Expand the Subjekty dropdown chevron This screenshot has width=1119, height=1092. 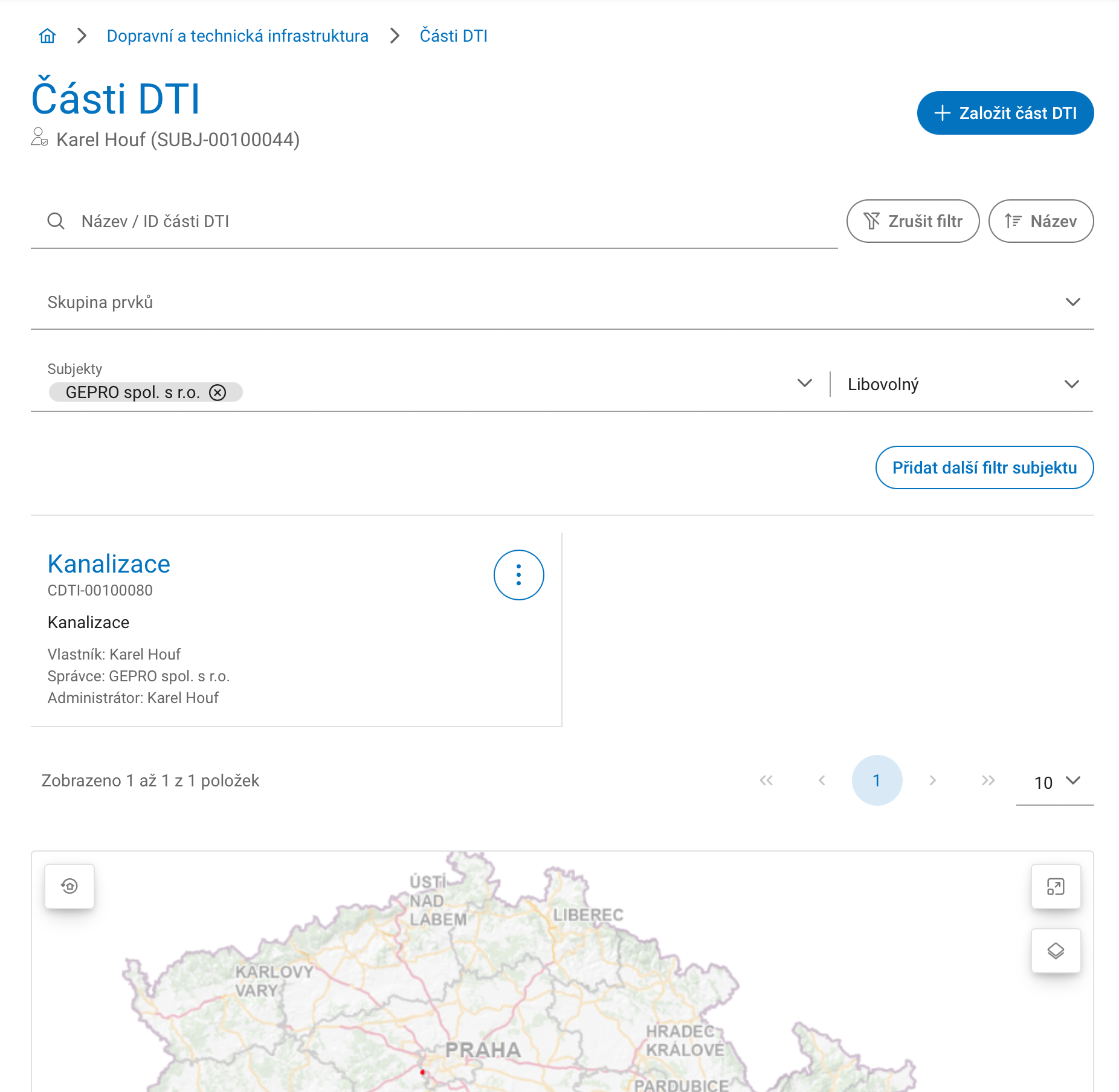(804, 383)
